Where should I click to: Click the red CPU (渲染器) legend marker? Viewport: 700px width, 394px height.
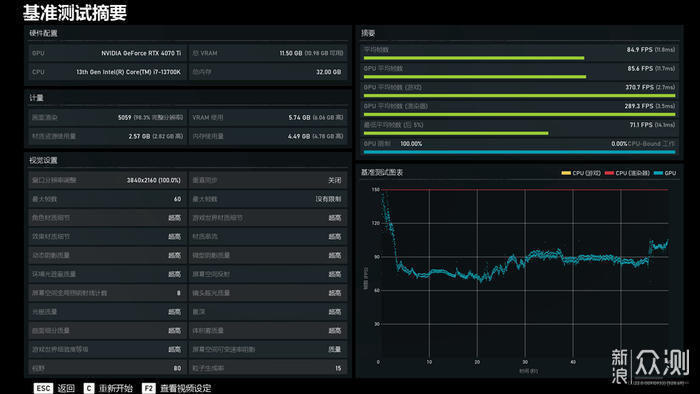click(609, 173)
